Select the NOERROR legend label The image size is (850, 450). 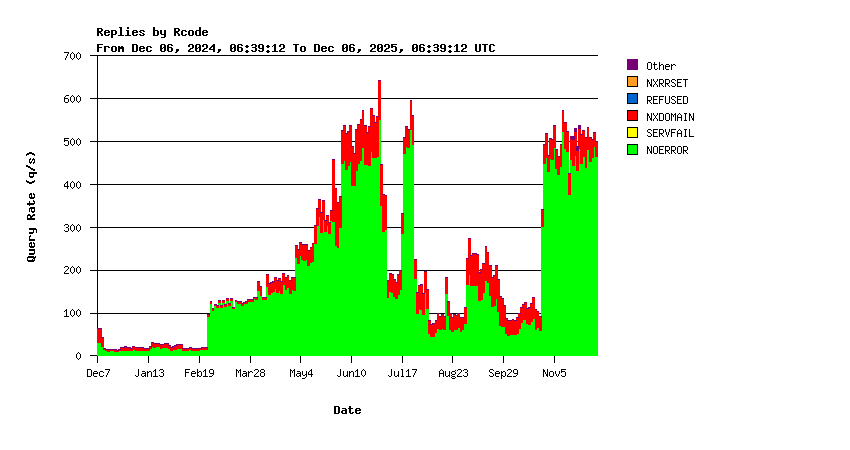[667, 150]
